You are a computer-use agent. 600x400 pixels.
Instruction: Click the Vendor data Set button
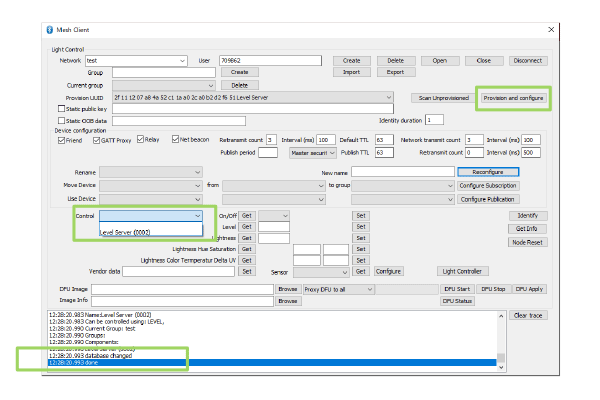pos(247,271)
